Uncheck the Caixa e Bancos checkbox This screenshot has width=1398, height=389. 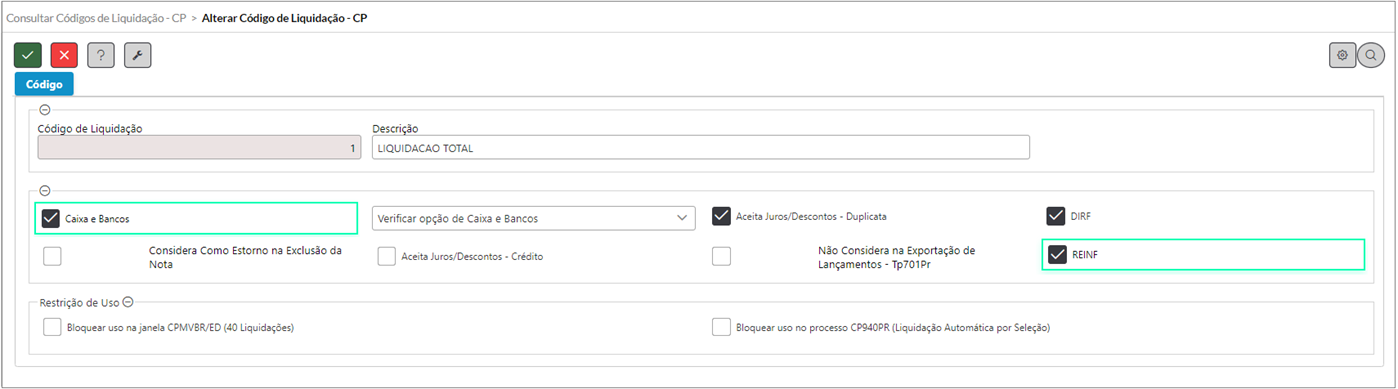pyautogui.click(x=52, y=217)
